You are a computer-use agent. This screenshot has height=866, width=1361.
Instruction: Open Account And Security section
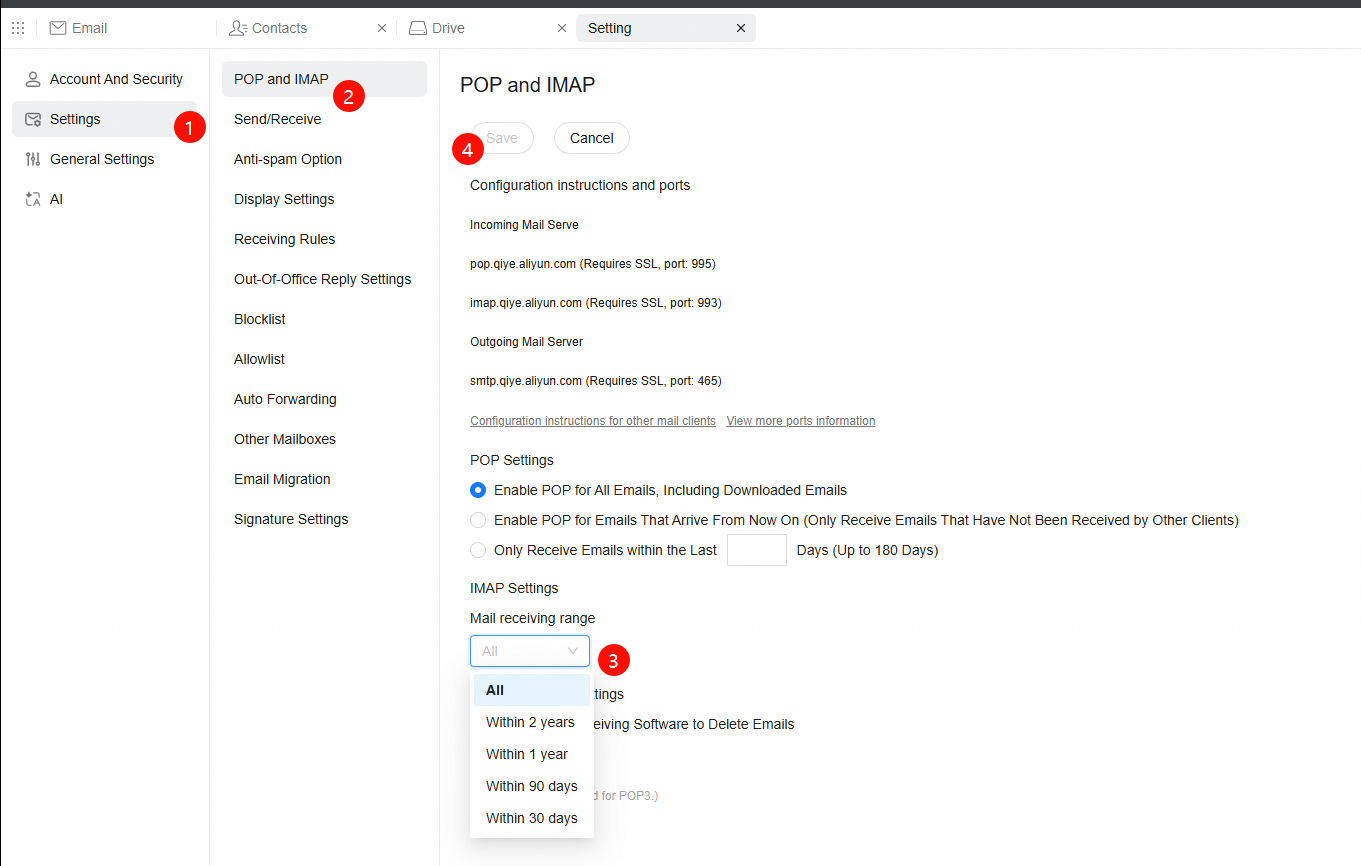point(104,79)
